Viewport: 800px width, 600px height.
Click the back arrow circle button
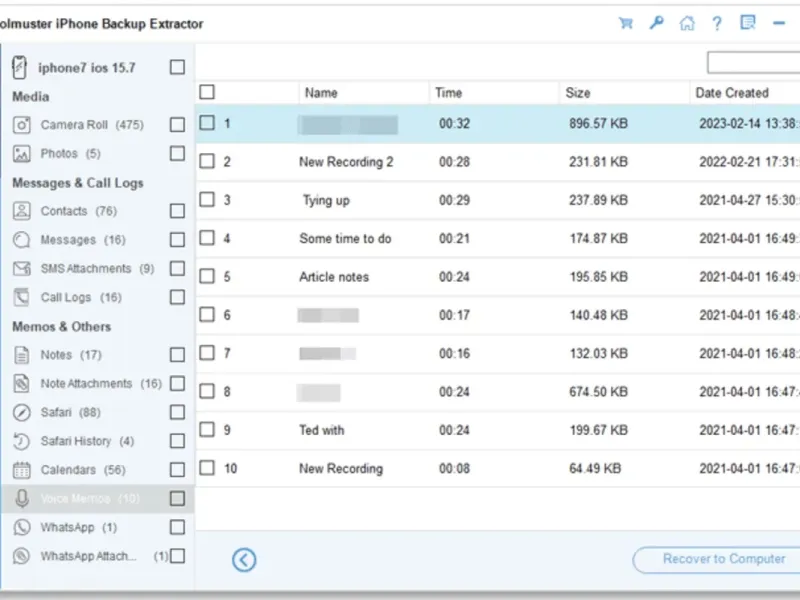coord(244,560)
